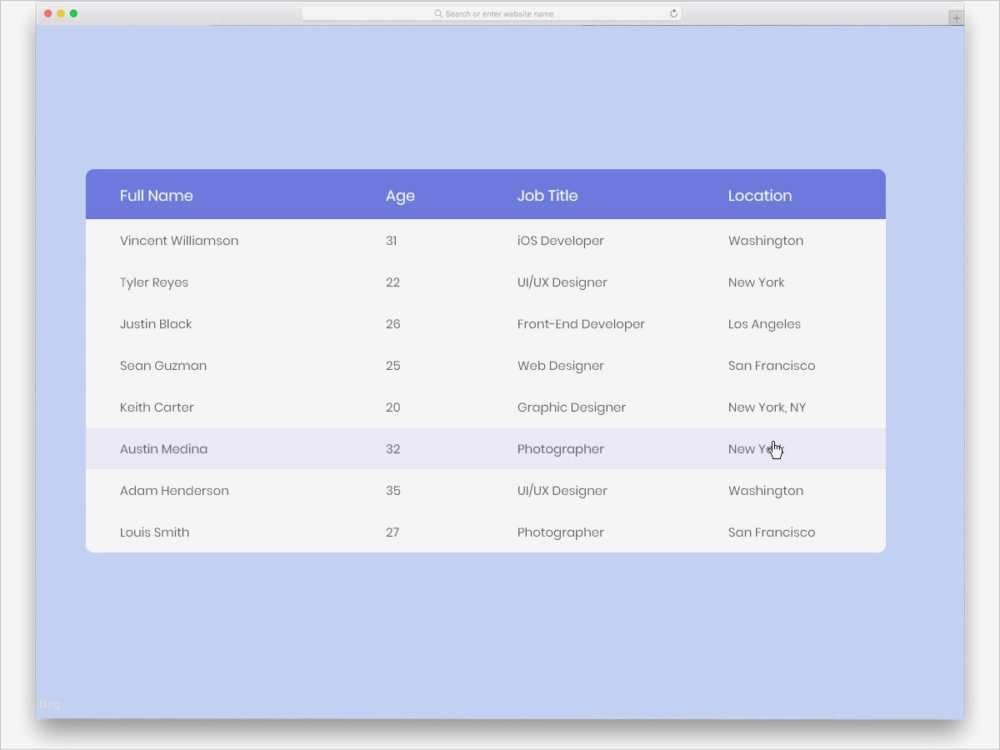
Task: Select the name Keith Carter
Action: pyautogui.click(x=157, y=407)
